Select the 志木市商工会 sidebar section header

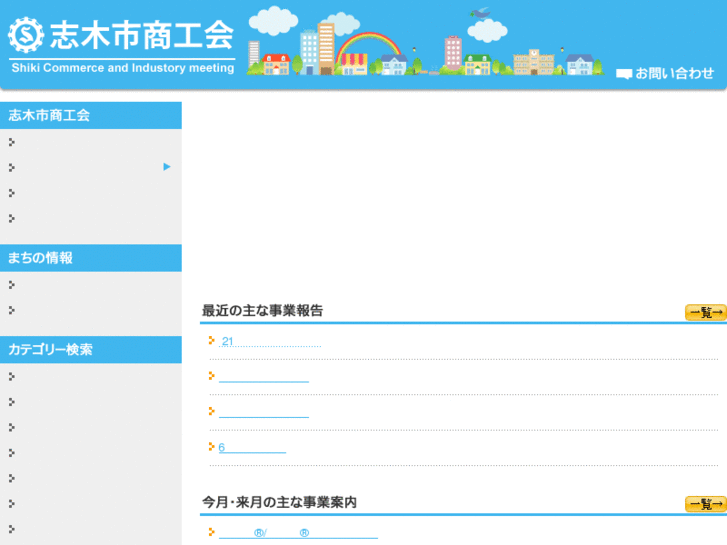[90, 115]
